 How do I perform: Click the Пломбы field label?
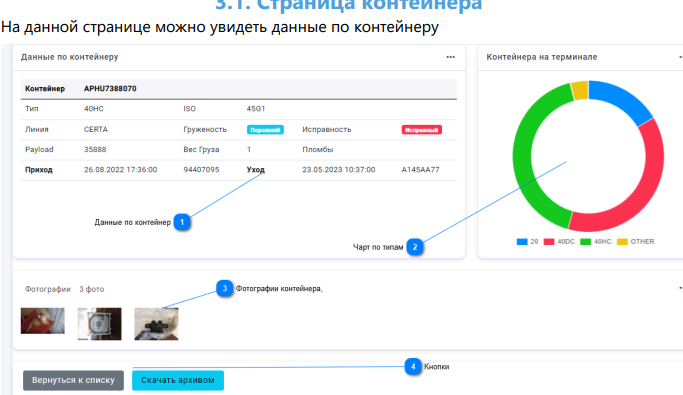click(318, 149)
